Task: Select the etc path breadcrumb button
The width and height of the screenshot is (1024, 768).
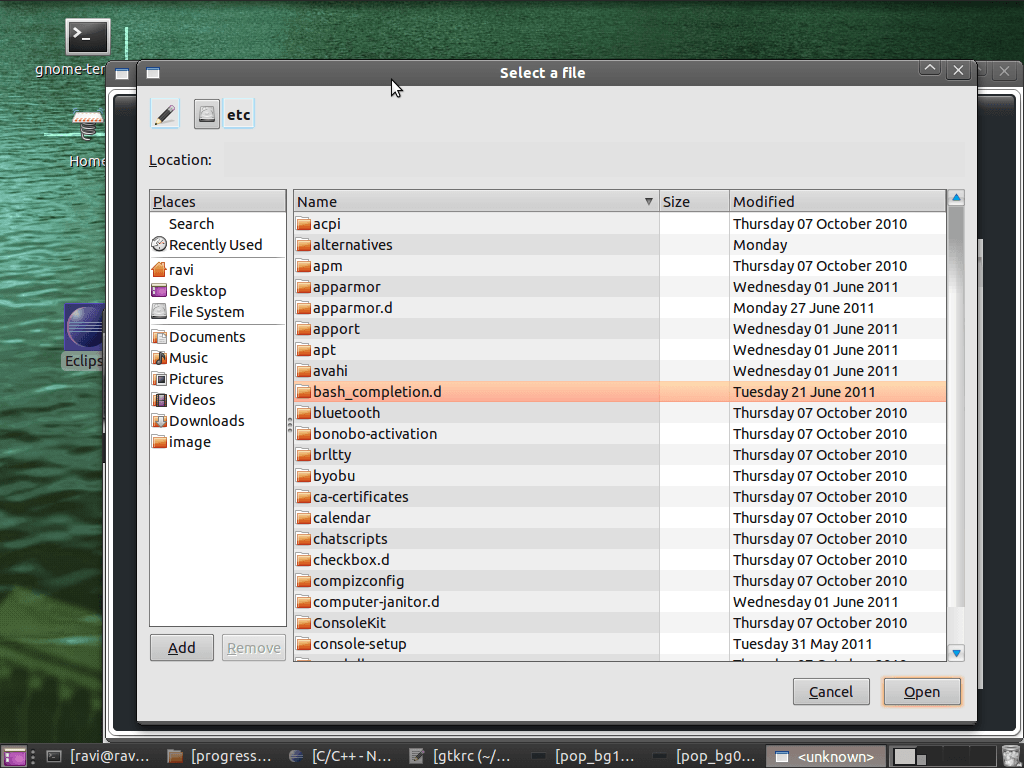Action: (x=238, y=114)
